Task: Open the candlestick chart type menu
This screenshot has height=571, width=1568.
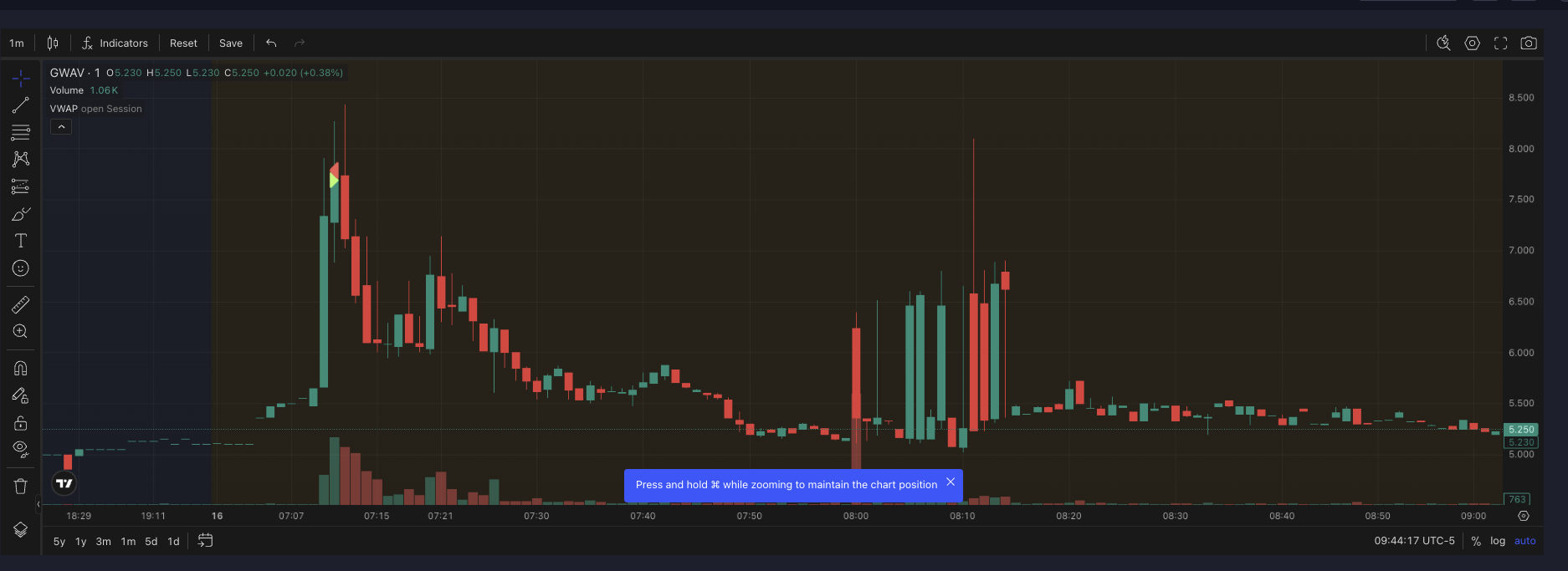Action: pos(53,43)
